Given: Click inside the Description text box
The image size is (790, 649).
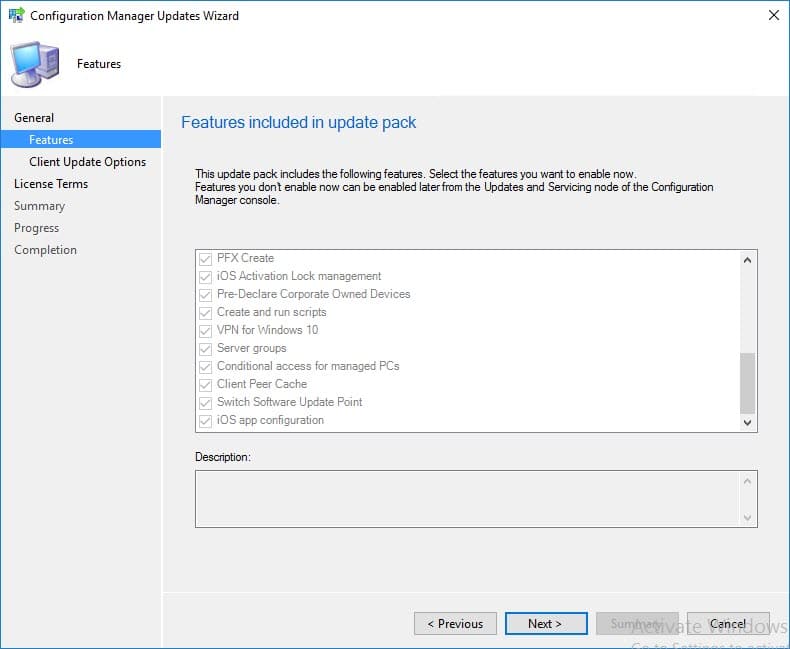Looking at the screenshot, I should (467, 498).
